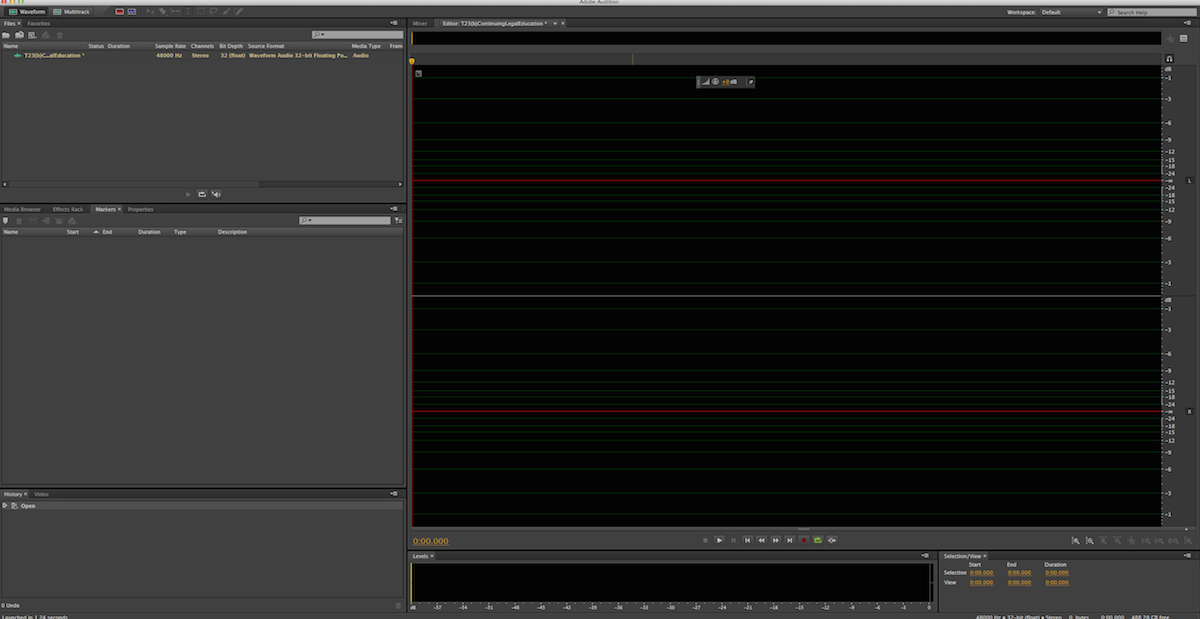Image resolution: width=1200 pixels, height=619 pixels.
Task: Toggle Loop Playback in transport bar
Action: pyautogui.click(x=817, y=540)
